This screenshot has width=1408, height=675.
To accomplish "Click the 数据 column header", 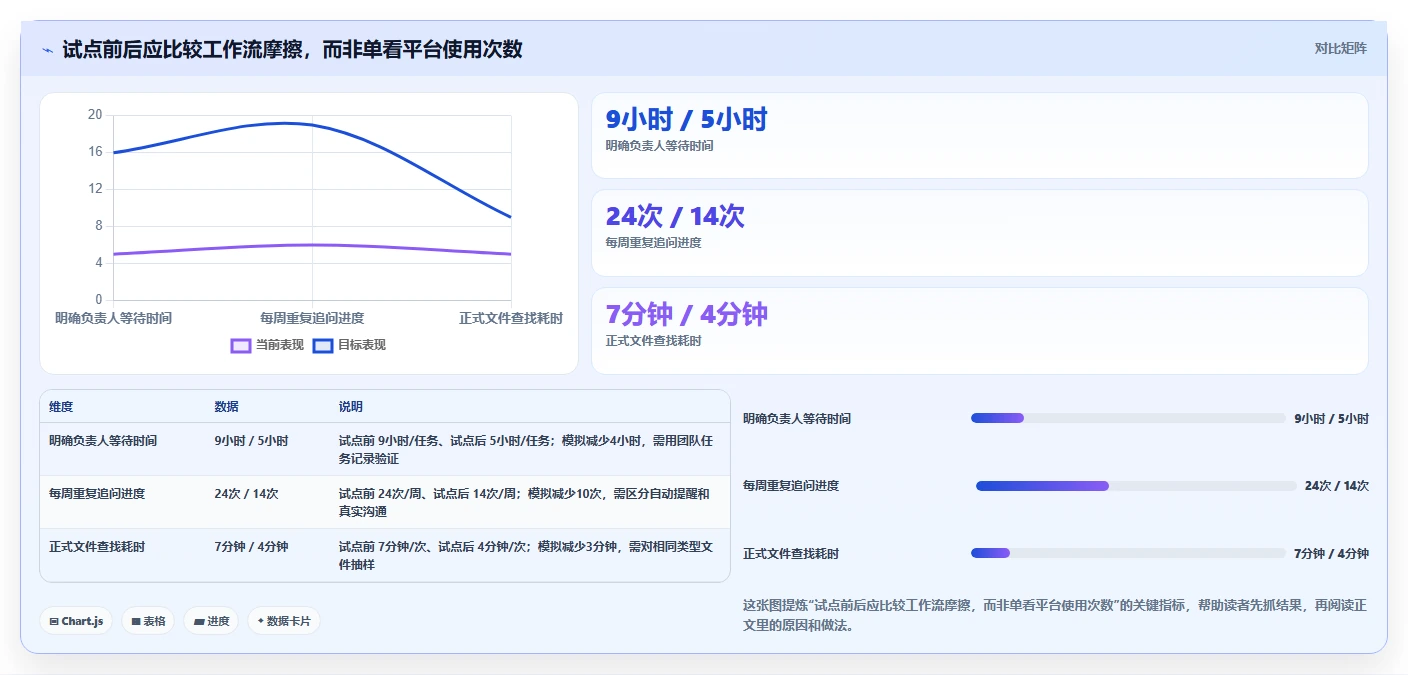I will coord(226,407).
